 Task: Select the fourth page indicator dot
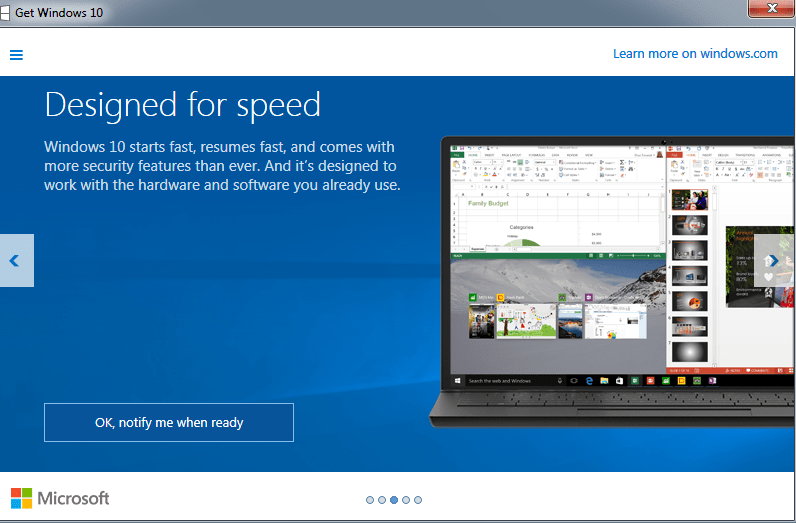pyautogui.click(x=406, y=499)
